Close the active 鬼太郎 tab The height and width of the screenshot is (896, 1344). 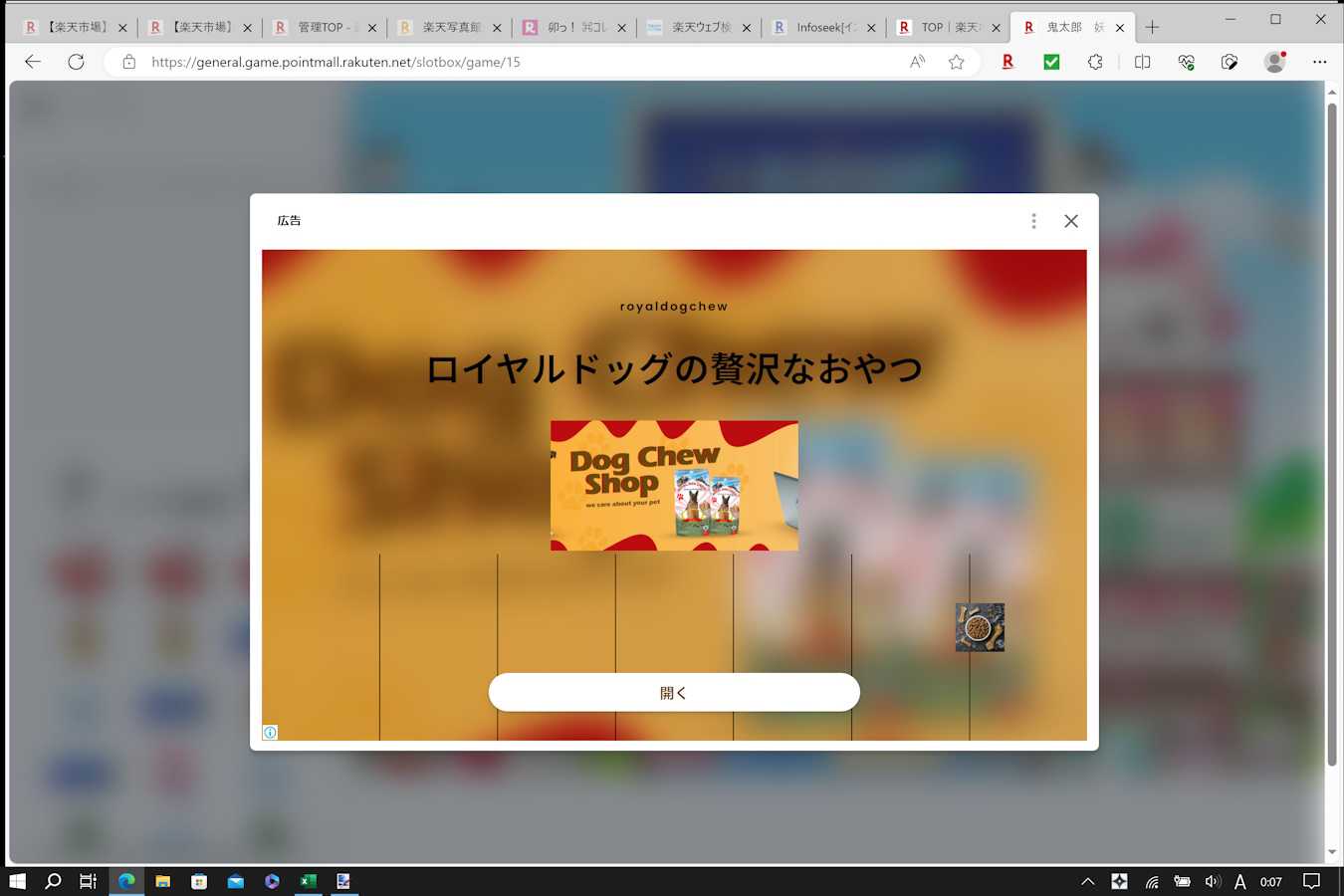pyautogui.click(x=1120, y=28)
